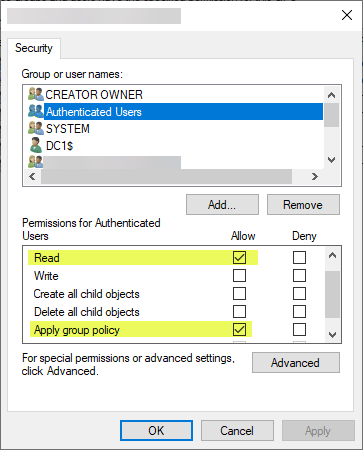
Task: Select CREATOR OWNER in the names list
Action: click(x=94, y=95)
